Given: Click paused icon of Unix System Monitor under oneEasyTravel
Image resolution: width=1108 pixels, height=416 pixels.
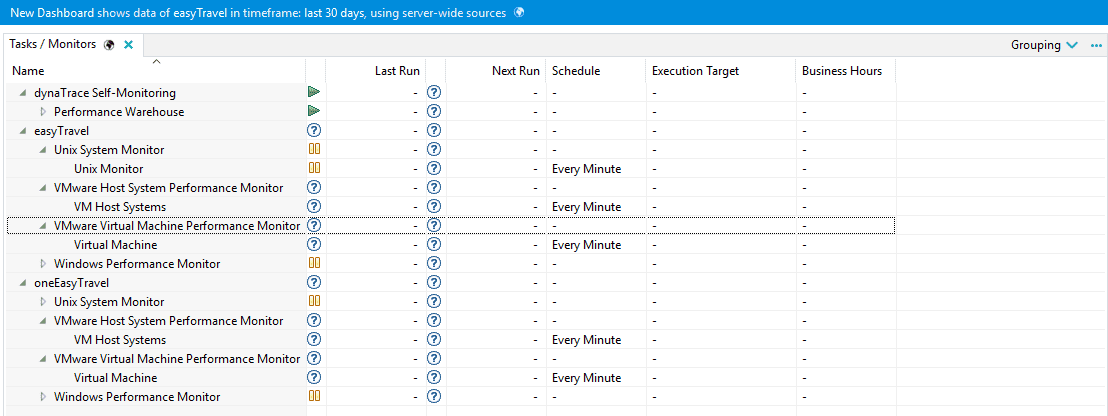Looking at the screenshot, I should [x=314, y=301].
